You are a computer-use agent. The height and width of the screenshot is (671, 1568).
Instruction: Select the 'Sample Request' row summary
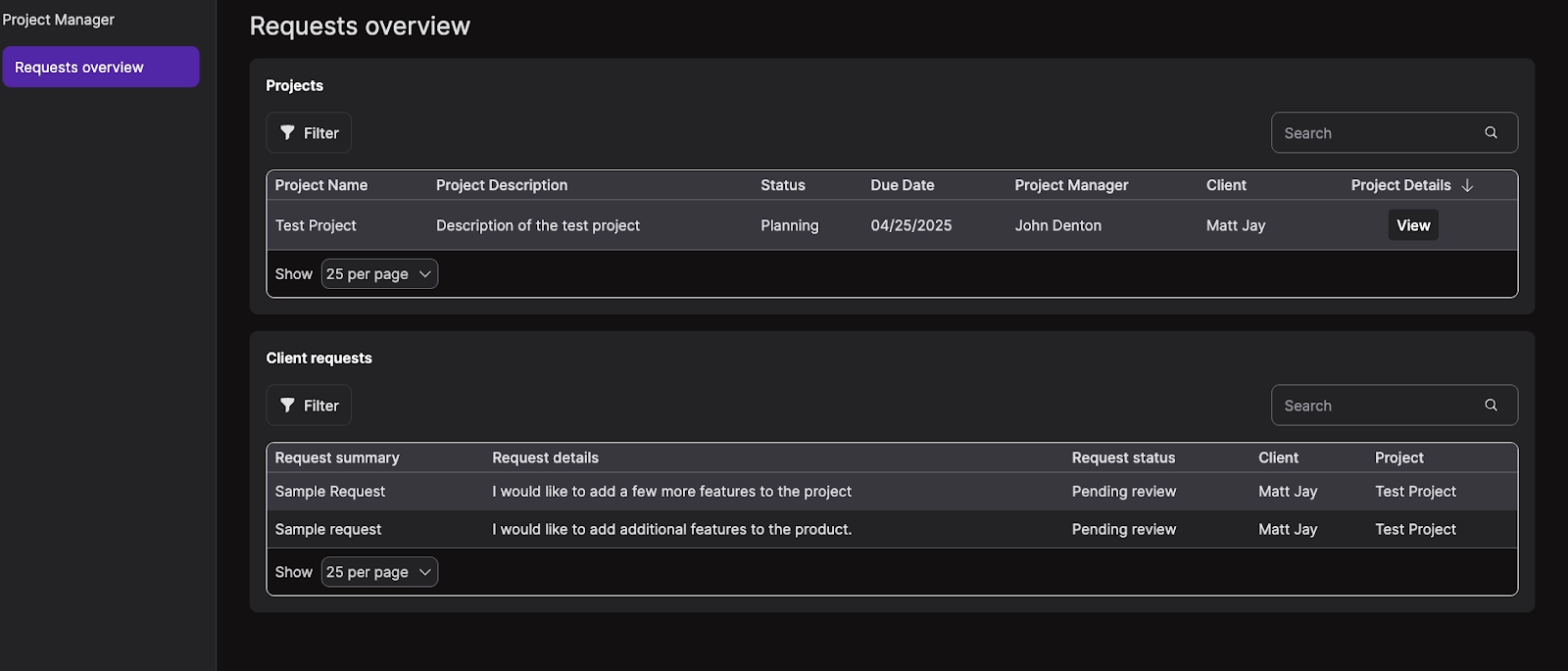click(330, 492)
